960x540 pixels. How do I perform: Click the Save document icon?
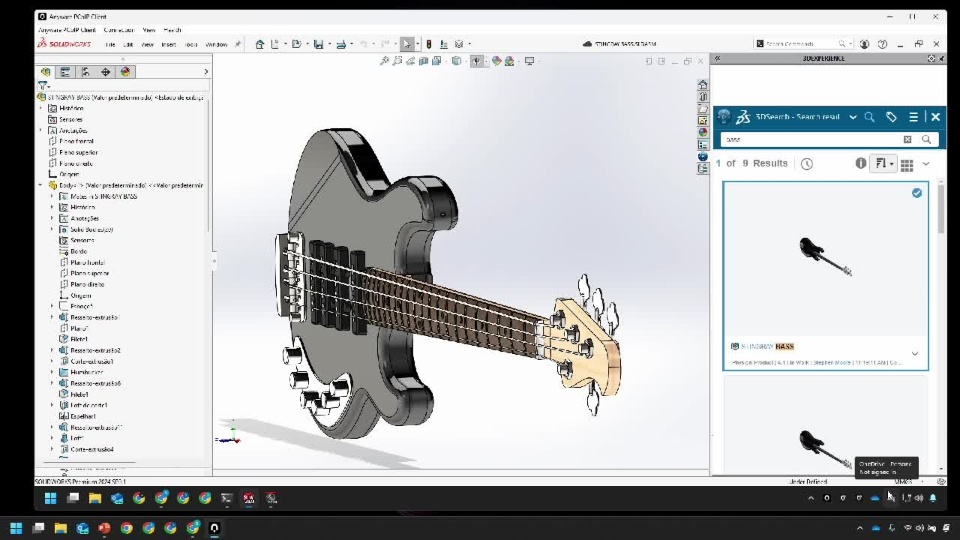[318, 44]
